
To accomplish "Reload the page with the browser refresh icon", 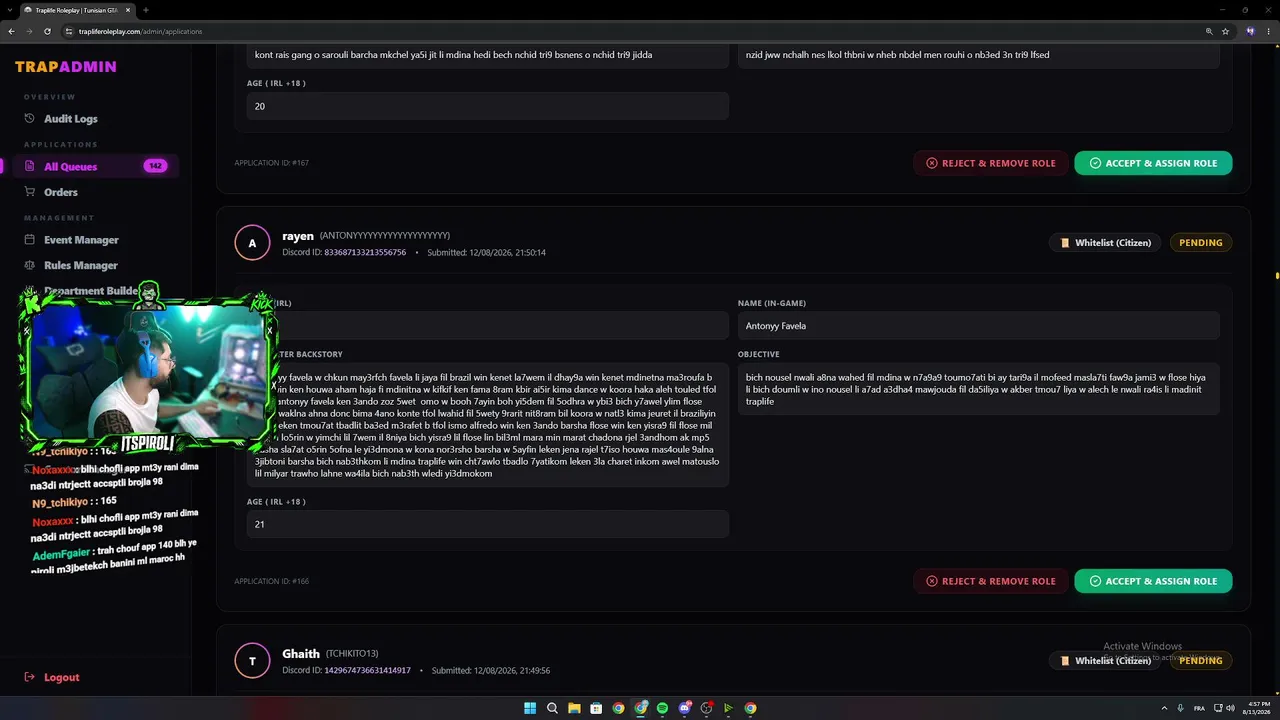I will click(47, 31).
